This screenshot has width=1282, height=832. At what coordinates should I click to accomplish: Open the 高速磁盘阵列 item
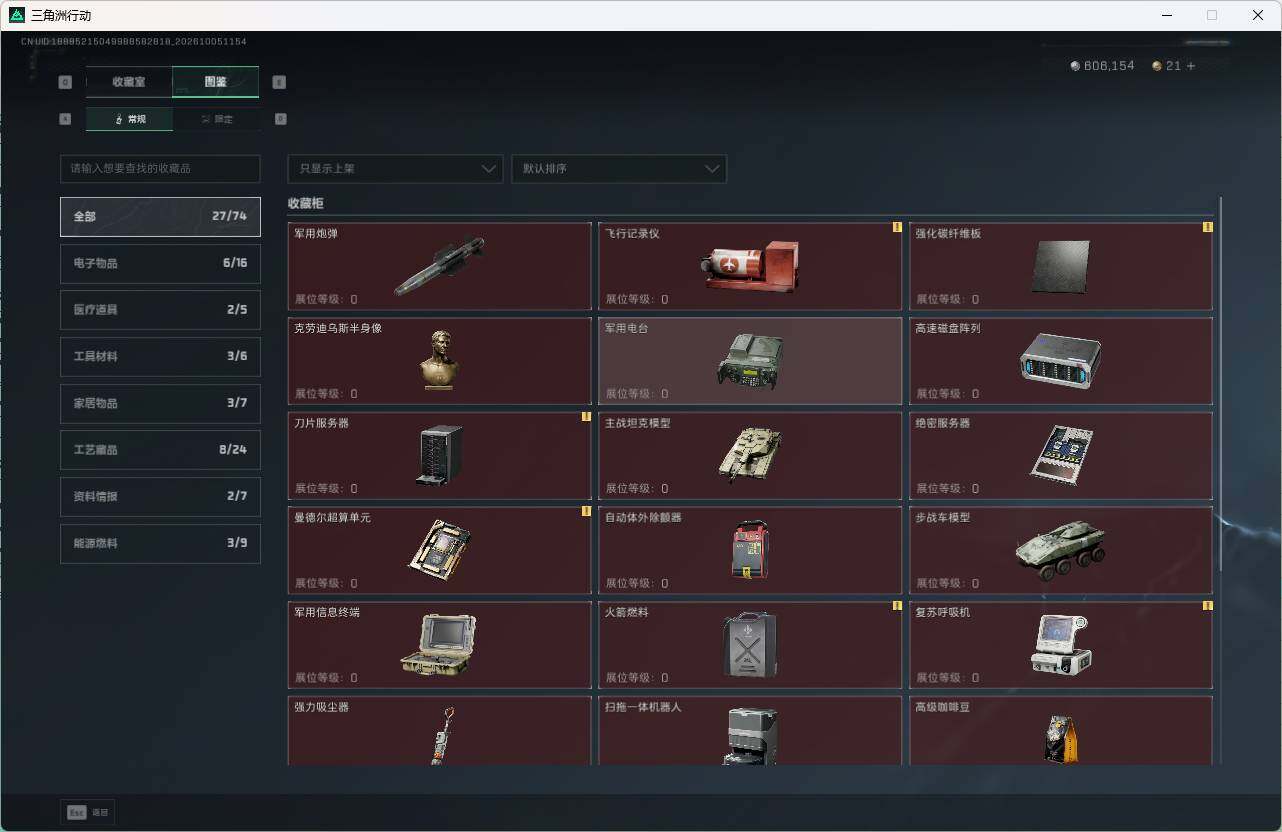[x=1061, y=361]
